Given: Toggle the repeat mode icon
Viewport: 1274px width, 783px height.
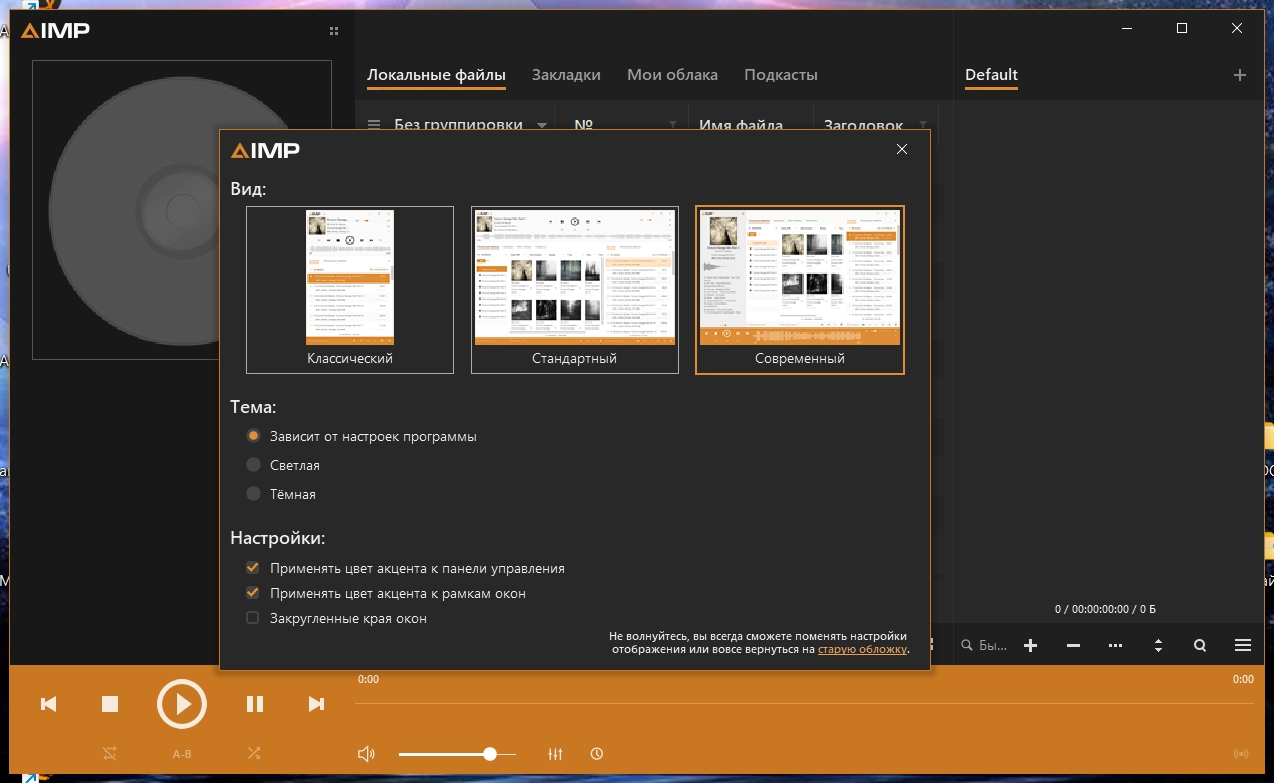Looking at the screenshot, I should pos(109,753).
